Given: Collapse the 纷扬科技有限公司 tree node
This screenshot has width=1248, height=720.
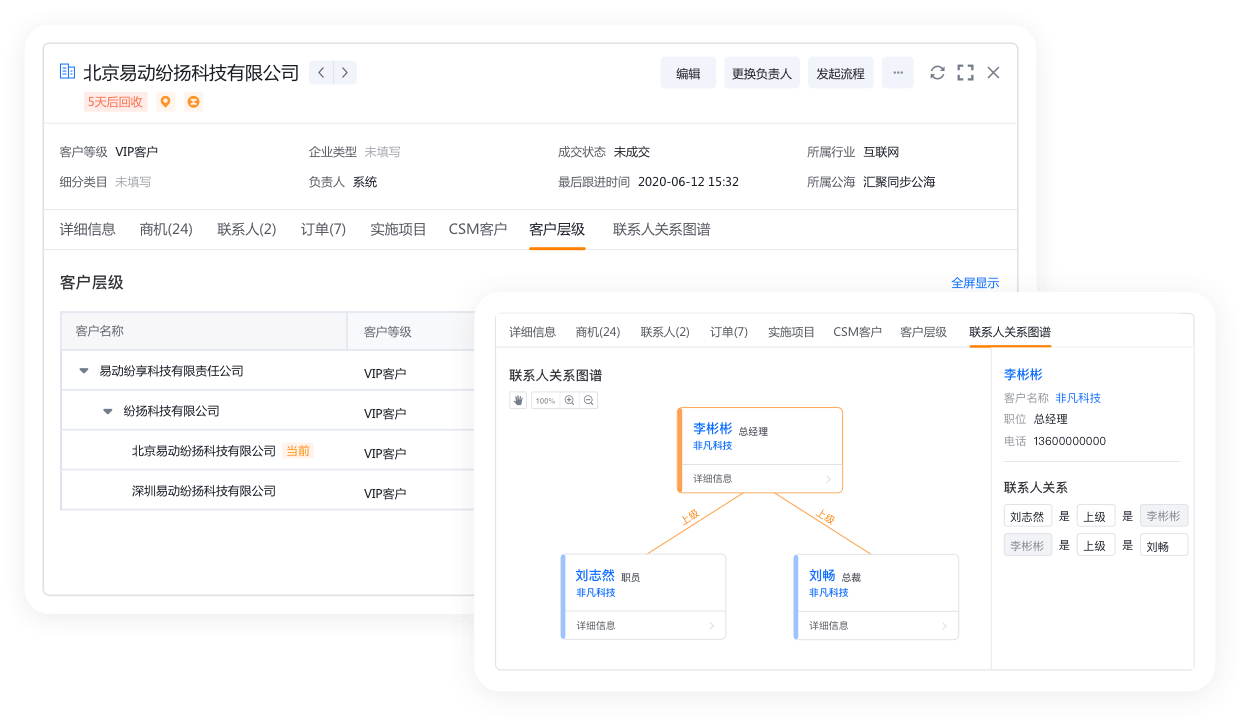Looking at the screenshot, I should (x=108, y=411).
